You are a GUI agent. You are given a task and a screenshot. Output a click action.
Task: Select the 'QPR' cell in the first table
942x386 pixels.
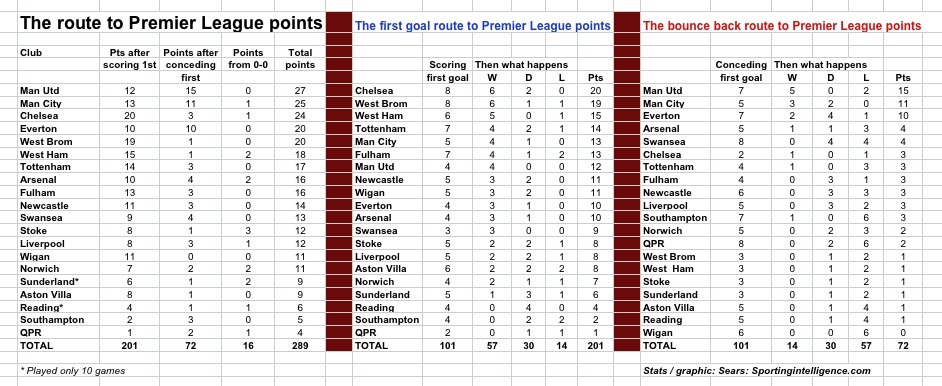[x=30, y=332]
